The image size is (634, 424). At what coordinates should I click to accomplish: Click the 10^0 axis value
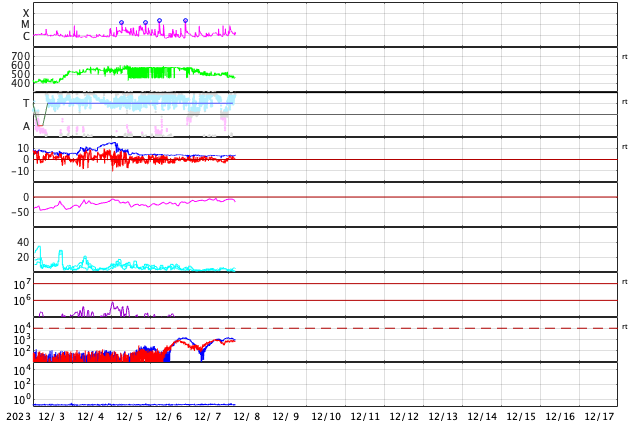[x=22, y=400]
